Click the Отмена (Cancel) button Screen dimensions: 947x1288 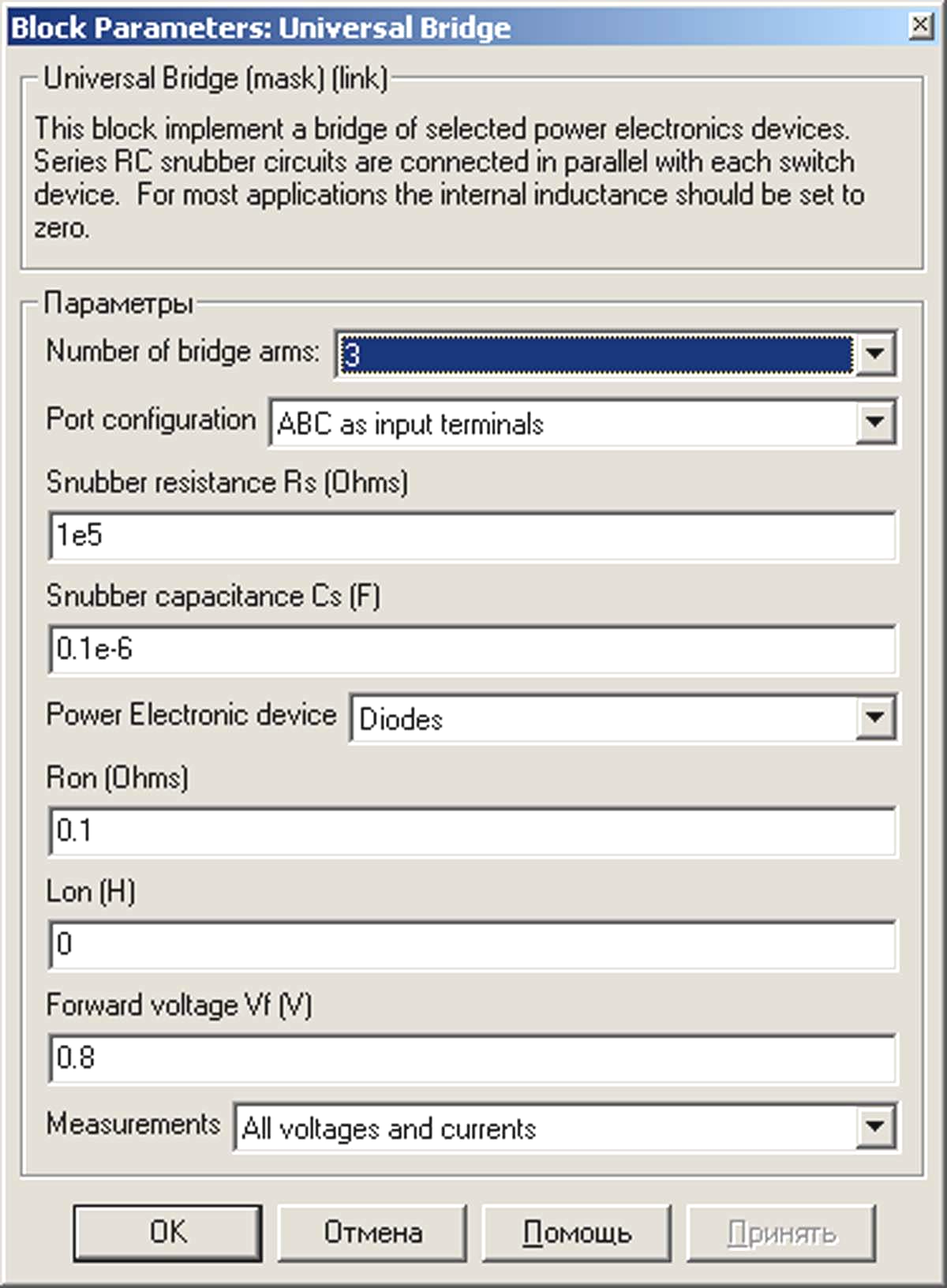point(372,1233)
